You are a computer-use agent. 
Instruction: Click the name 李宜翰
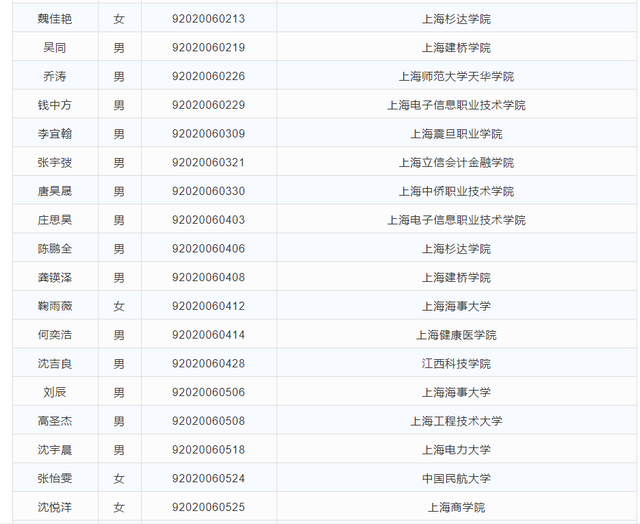(55, 134)
